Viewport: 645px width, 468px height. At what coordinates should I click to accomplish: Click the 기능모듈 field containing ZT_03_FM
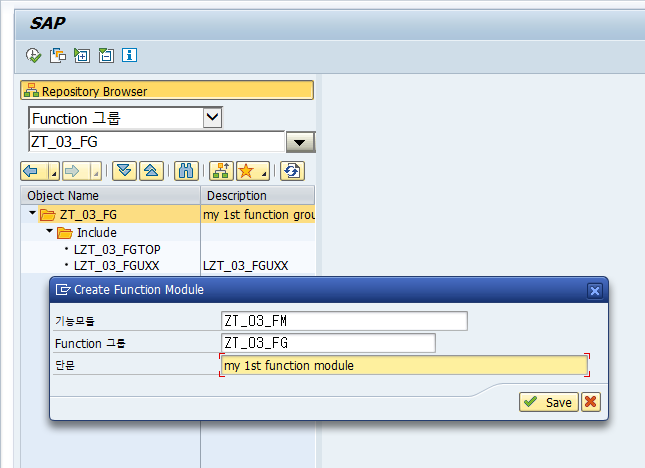point(344,321)
